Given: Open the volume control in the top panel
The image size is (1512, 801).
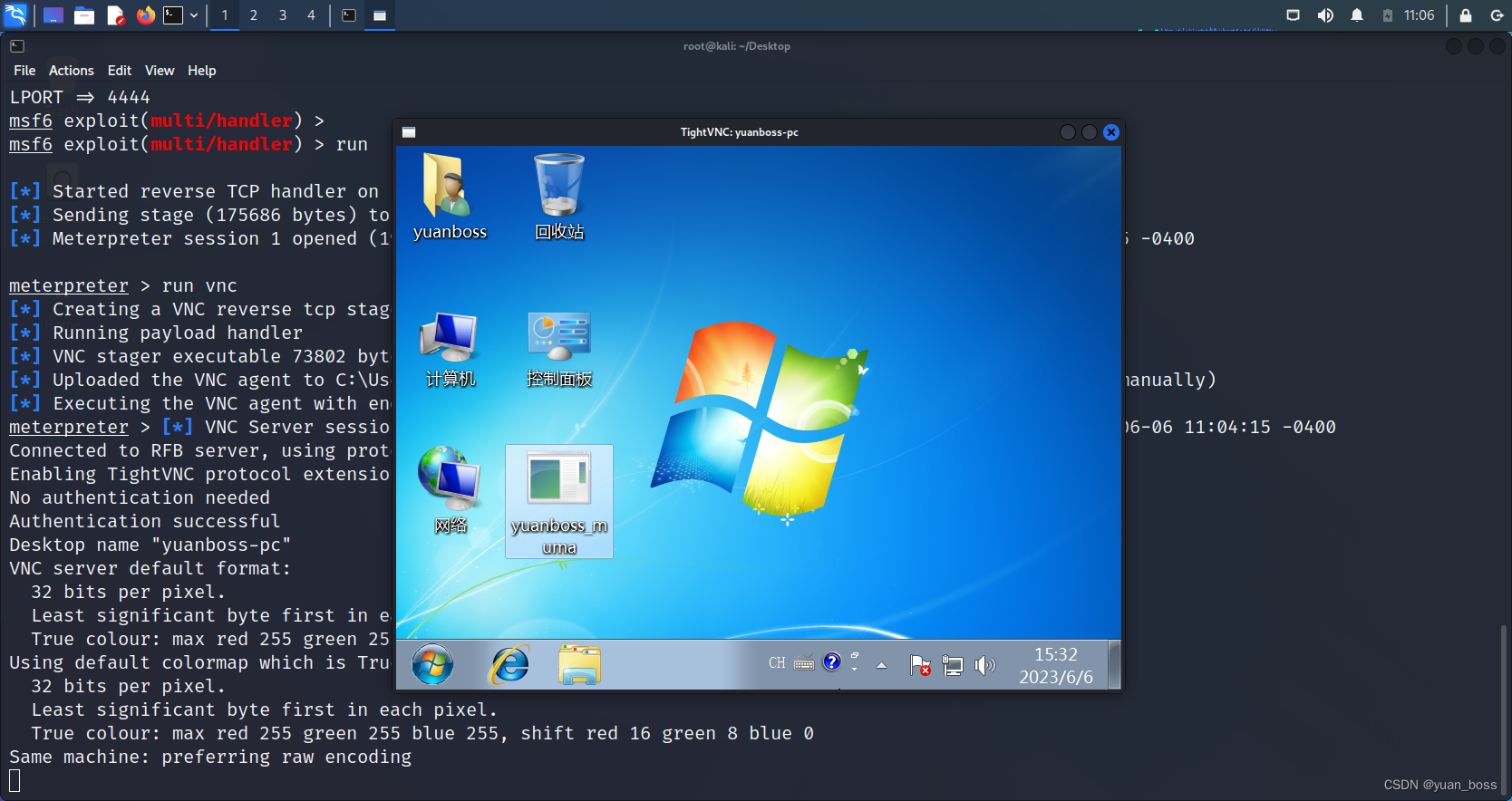Looking at the screenshot, I should coord(1325,15).
